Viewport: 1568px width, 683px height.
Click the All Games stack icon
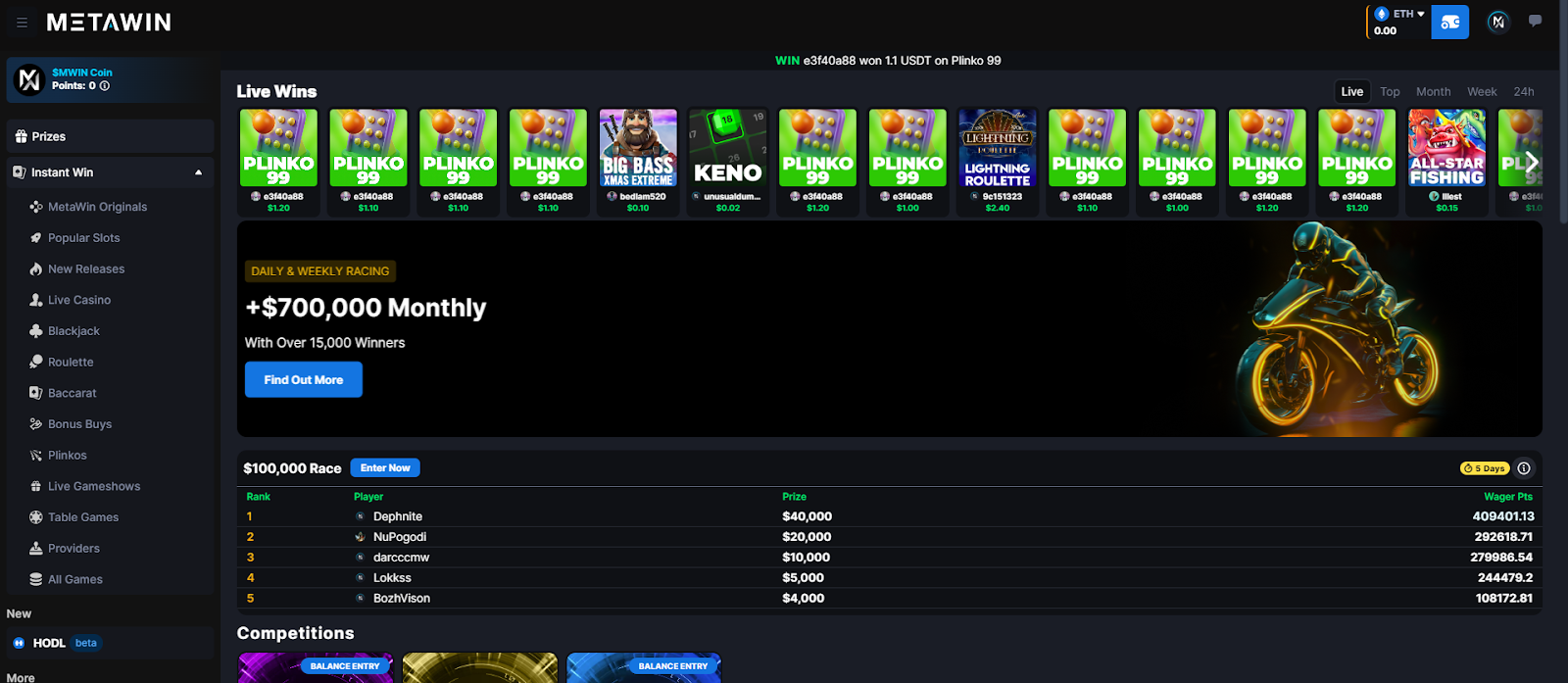(x=36, y=579)
